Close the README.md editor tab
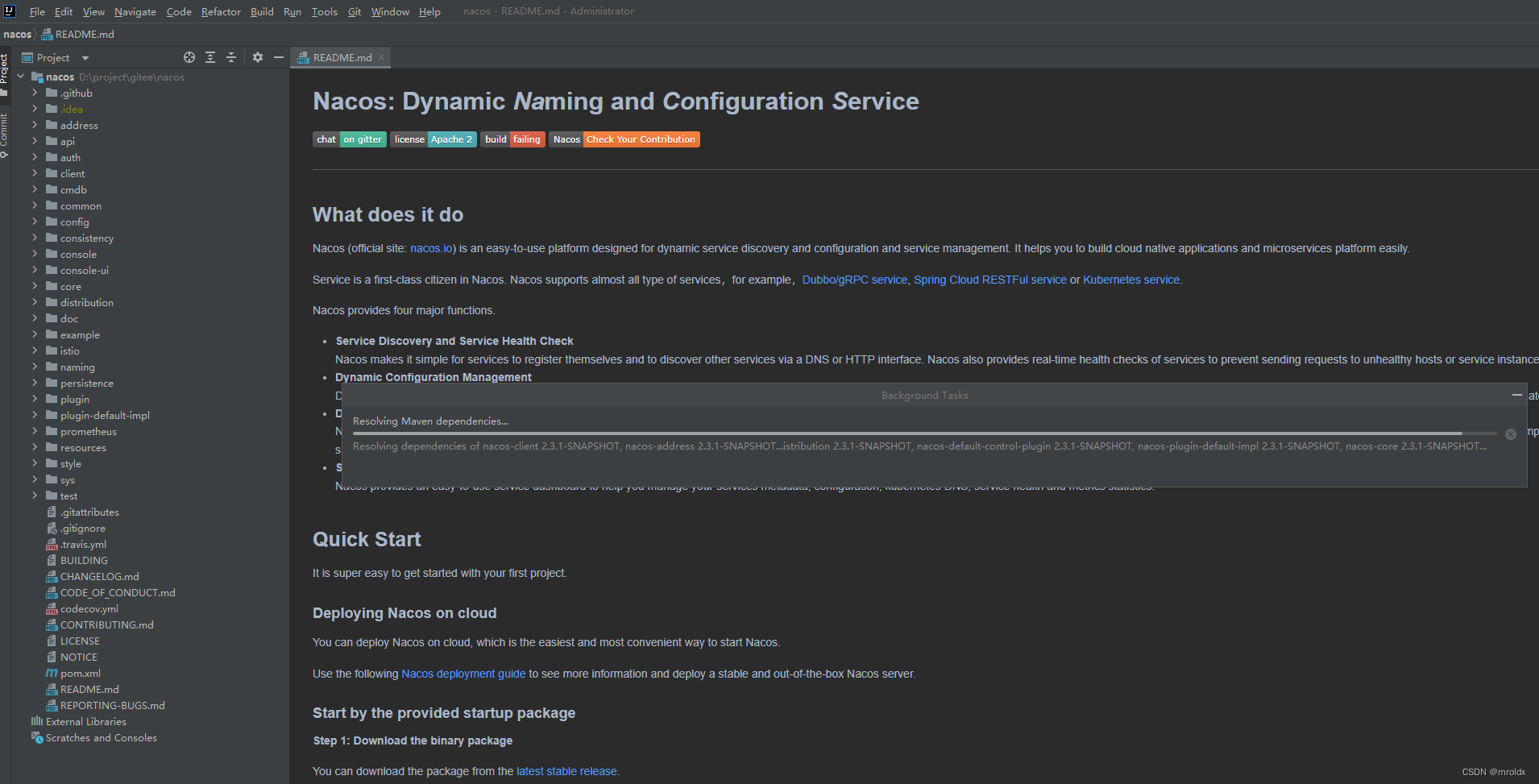Viewport: 1539px width, 784px height. pyautogui.click(x=381, y=57)
